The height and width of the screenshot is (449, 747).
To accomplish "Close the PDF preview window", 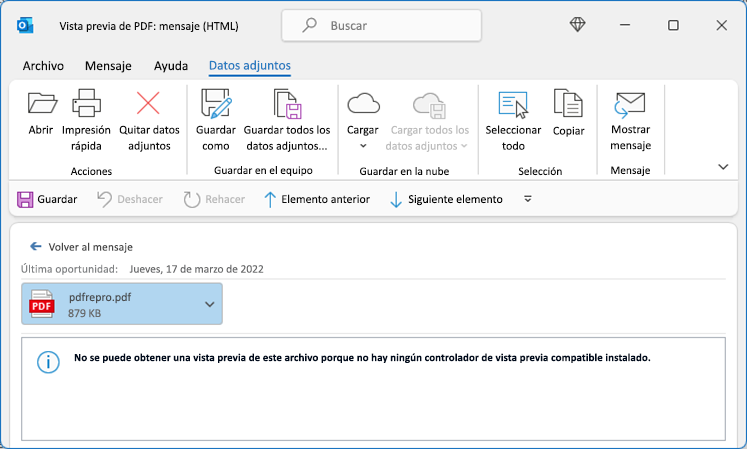I will click(722, 25).
